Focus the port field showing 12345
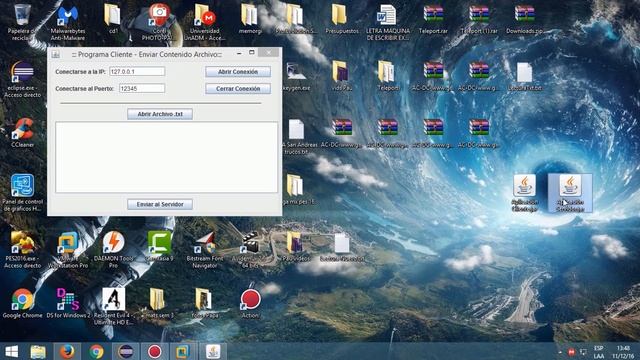The width and height of the screenshot is (640, 360). coord(142,88)
